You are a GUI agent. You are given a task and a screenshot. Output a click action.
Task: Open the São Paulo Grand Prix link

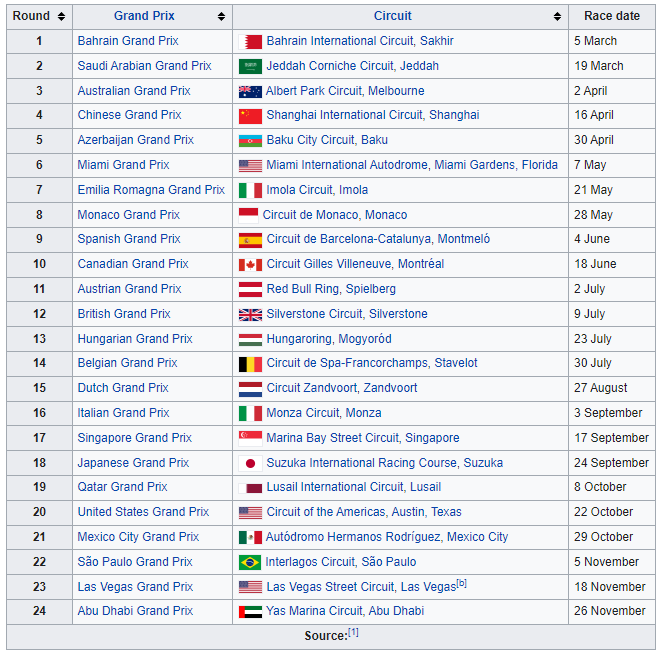pyautogui.click(x=134, y=561)
